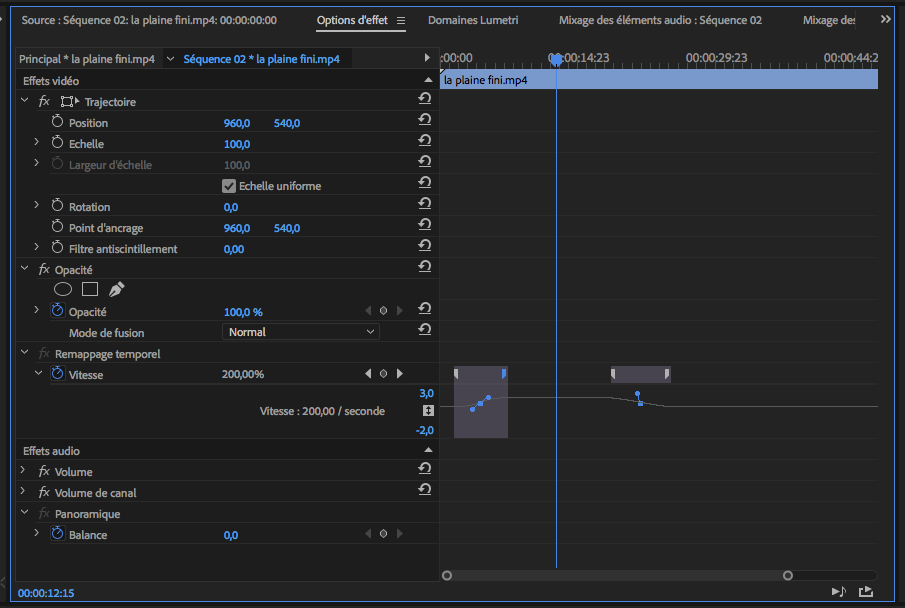Switch to Domaines Lumetri tab

473,20
